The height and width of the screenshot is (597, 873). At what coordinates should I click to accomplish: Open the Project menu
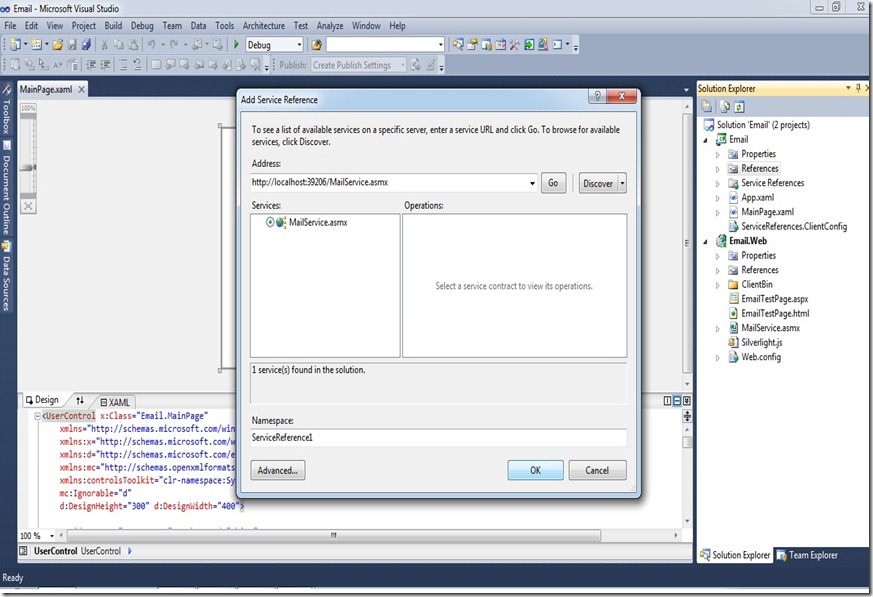point(84,26)
